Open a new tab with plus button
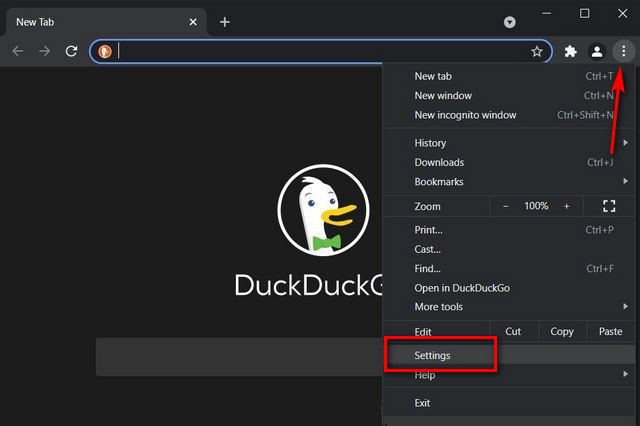This screenshot has height=426, width=640. click(x=224, y=22)
